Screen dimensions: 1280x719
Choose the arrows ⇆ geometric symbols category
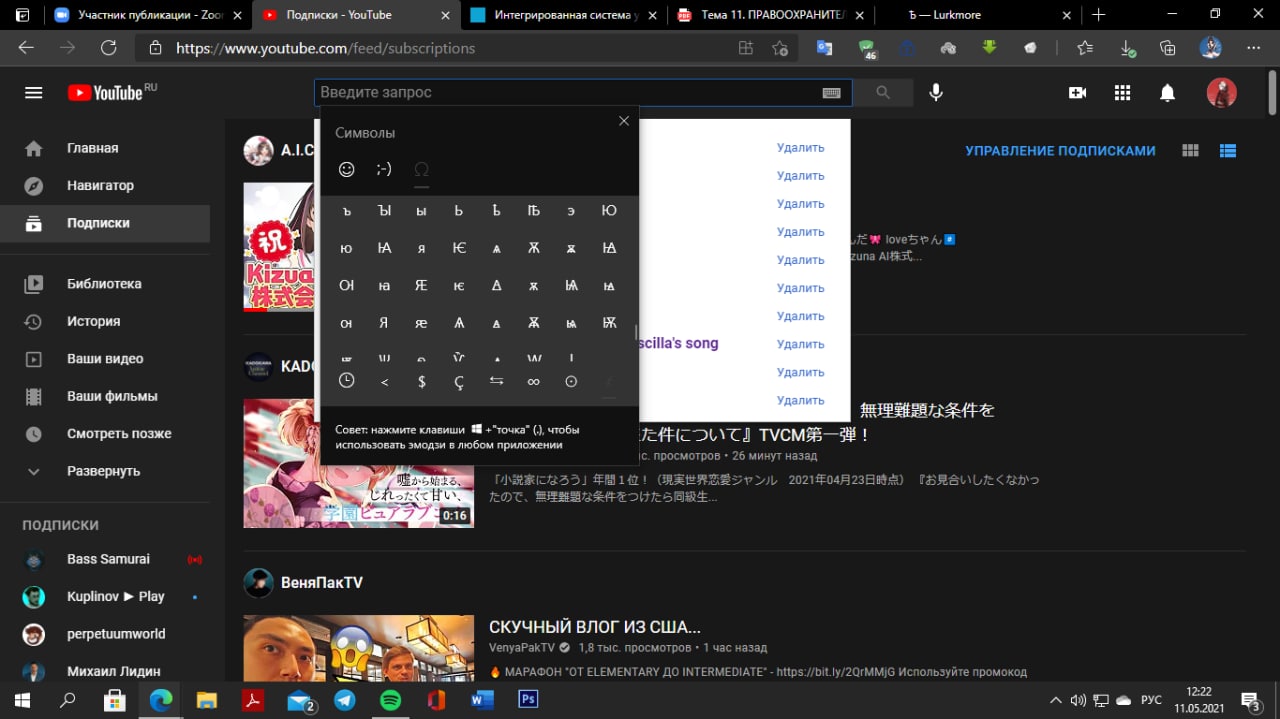[496, 381]
